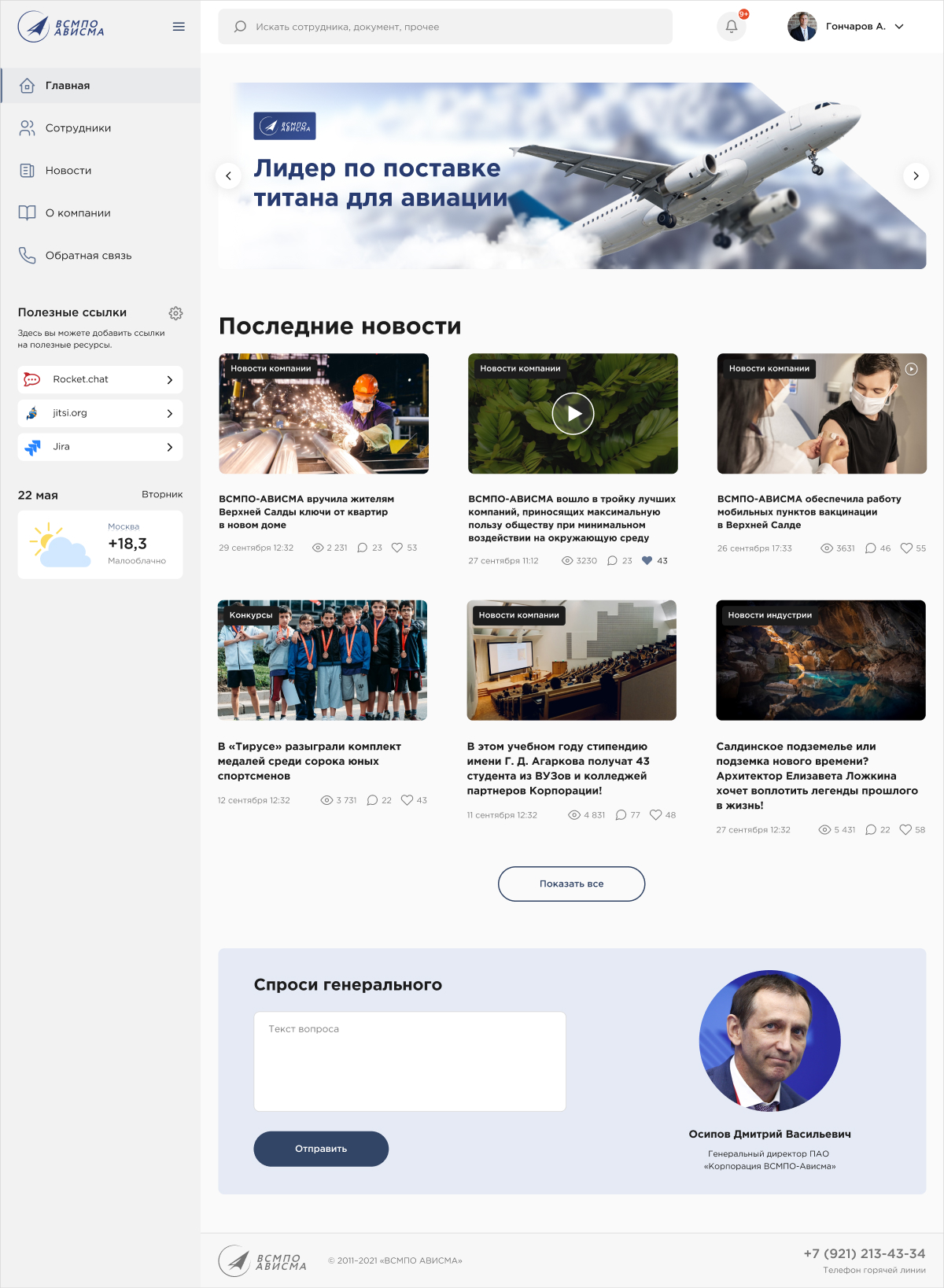Click the hotline number +7 (921) 213-43-34

coord(865,1254)
